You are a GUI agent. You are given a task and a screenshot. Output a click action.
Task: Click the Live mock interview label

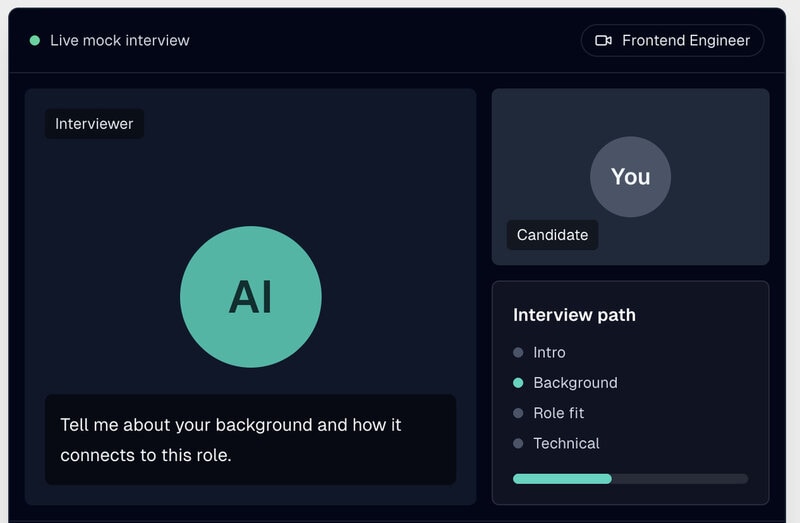click(120, 40)
